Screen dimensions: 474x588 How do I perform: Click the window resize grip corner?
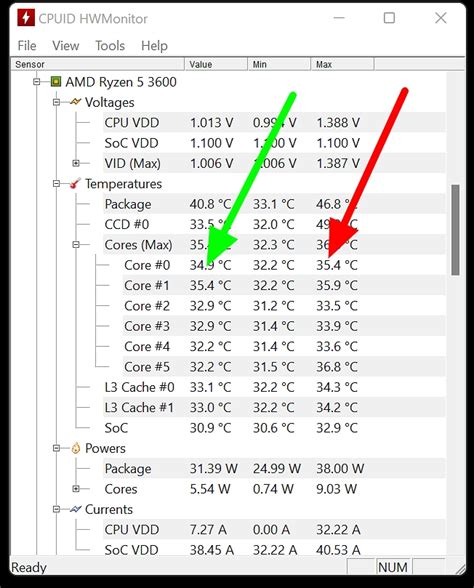[460, 569]
